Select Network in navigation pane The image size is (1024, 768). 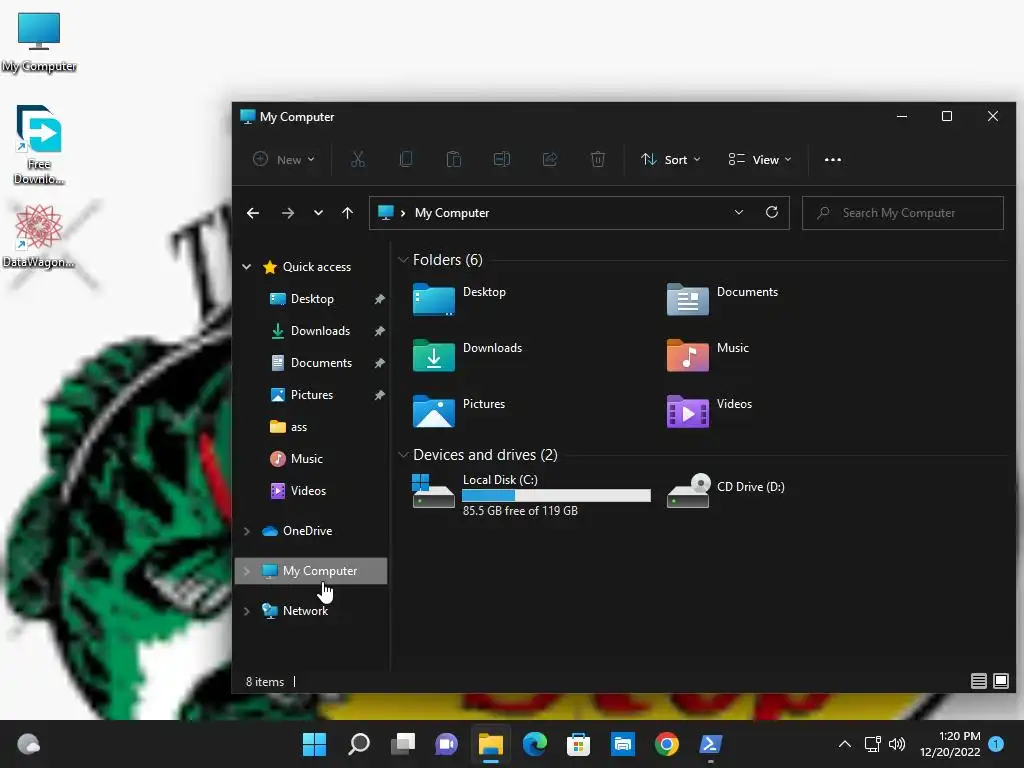pyautogui.click(x=305, y=611)
